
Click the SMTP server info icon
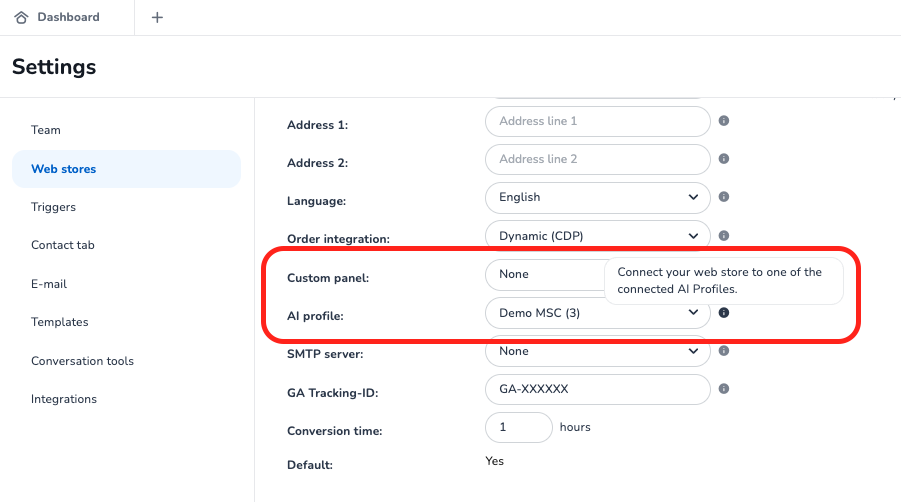coord(724,351)
